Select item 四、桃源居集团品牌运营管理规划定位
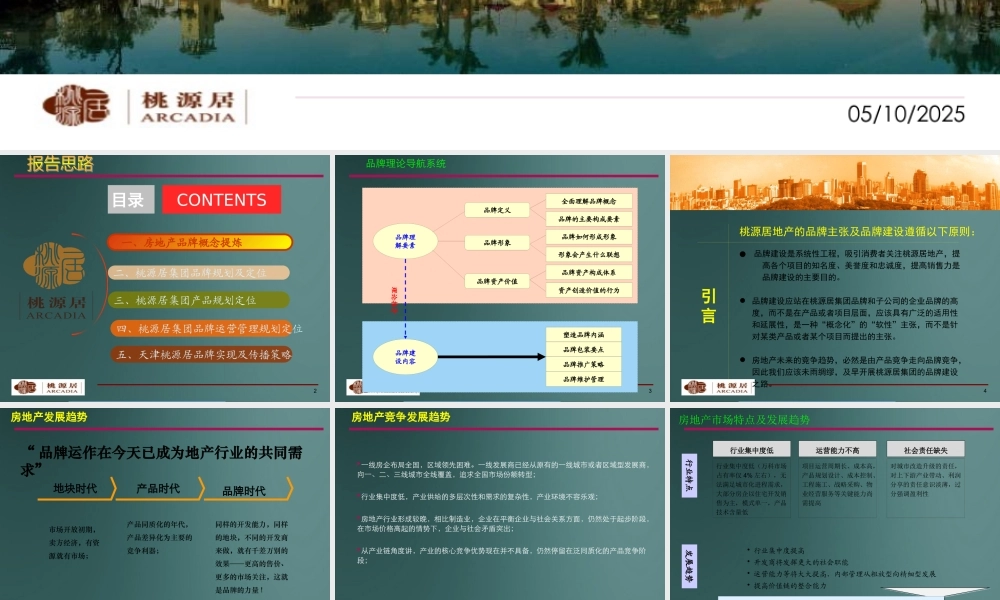Image resolution: width=1000 pixels, height=600 pixels. (x=205, y=328)
